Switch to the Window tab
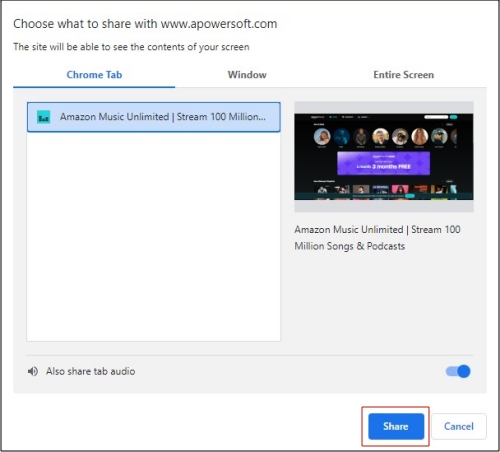 tap(247, 75)
